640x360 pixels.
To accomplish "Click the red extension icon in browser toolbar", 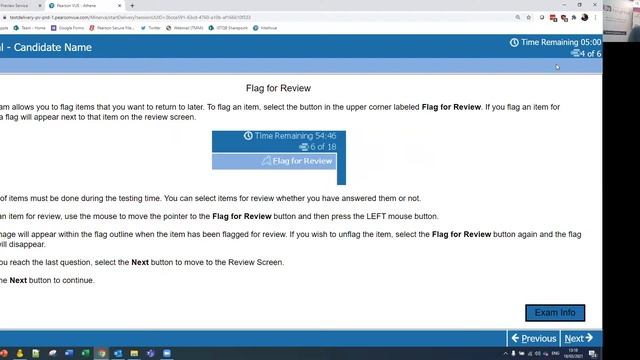I will coord(553,18).
